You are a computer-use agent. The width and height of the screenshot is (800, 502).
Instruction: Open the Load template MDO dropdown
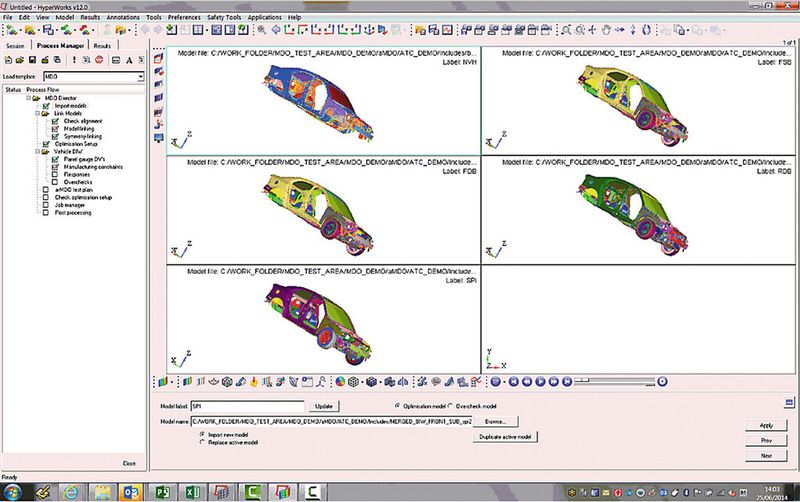click(140, 77)
